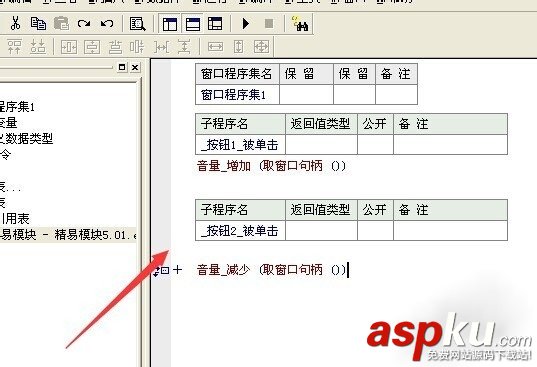Click the redo curved arrow icon

84,24
